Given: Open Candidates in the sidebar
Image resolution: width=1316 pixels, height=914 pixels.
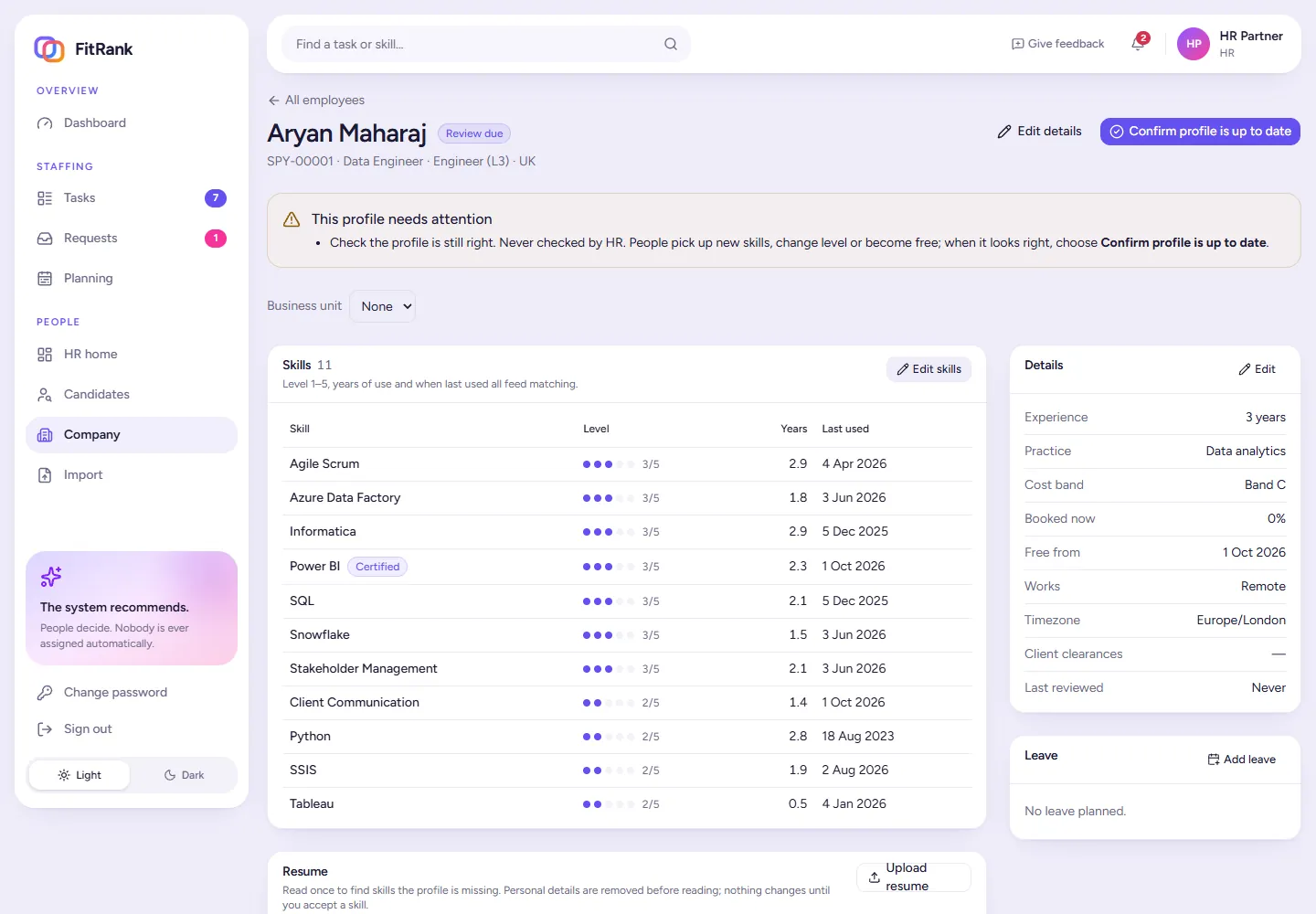Looking at the screenshot, I should point(132,395).
